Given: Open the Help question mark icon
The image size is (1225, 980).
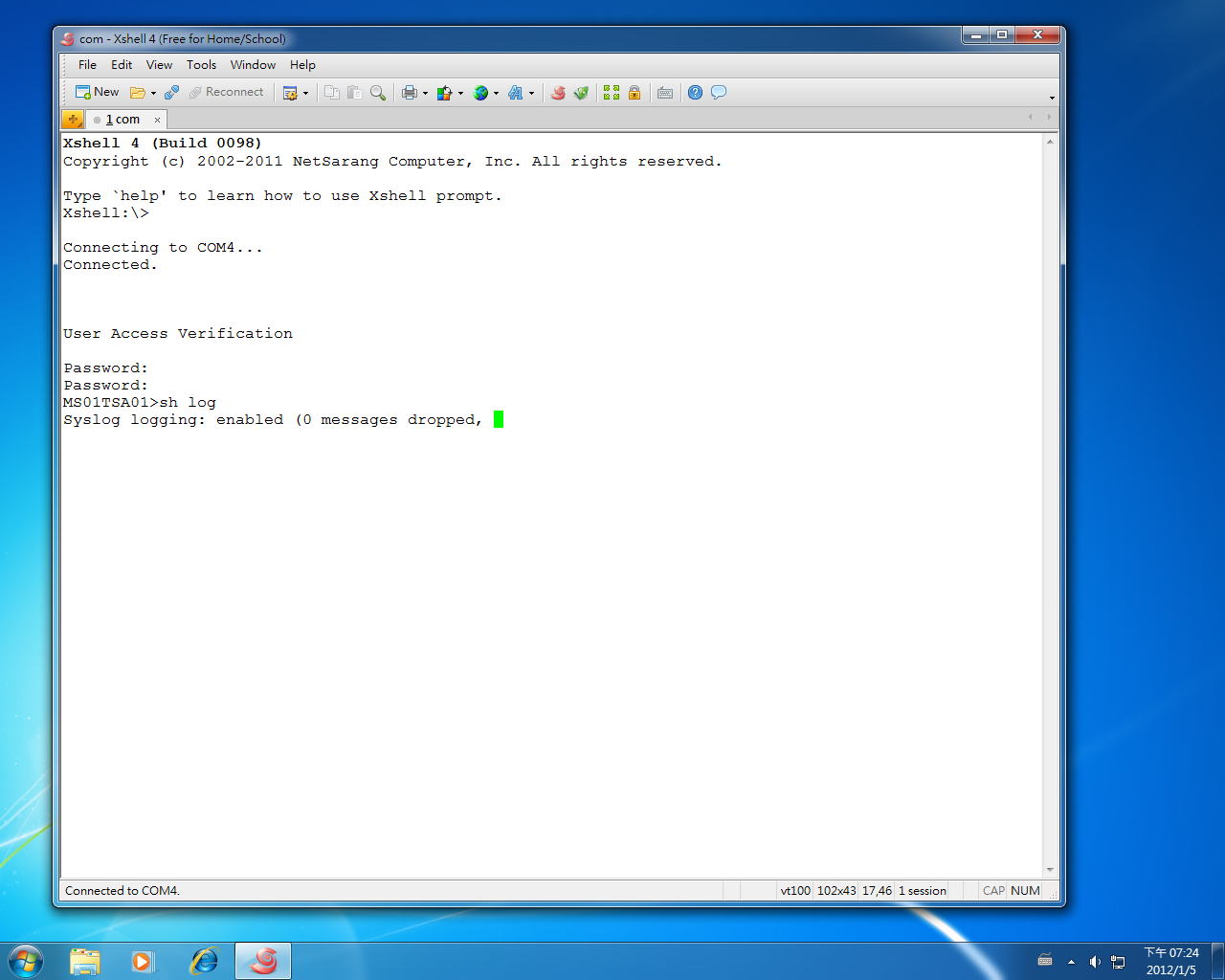Looking at the screenshot, I should tap(695, 93).
